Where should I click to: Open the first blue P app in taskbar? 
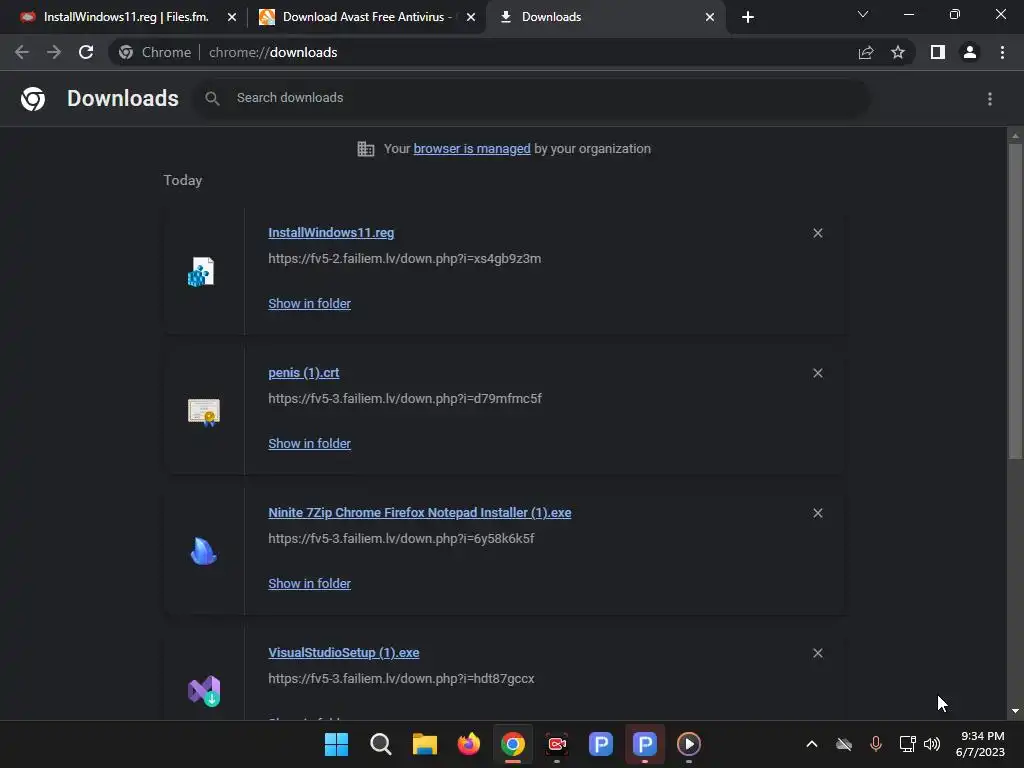click(601, 744)
